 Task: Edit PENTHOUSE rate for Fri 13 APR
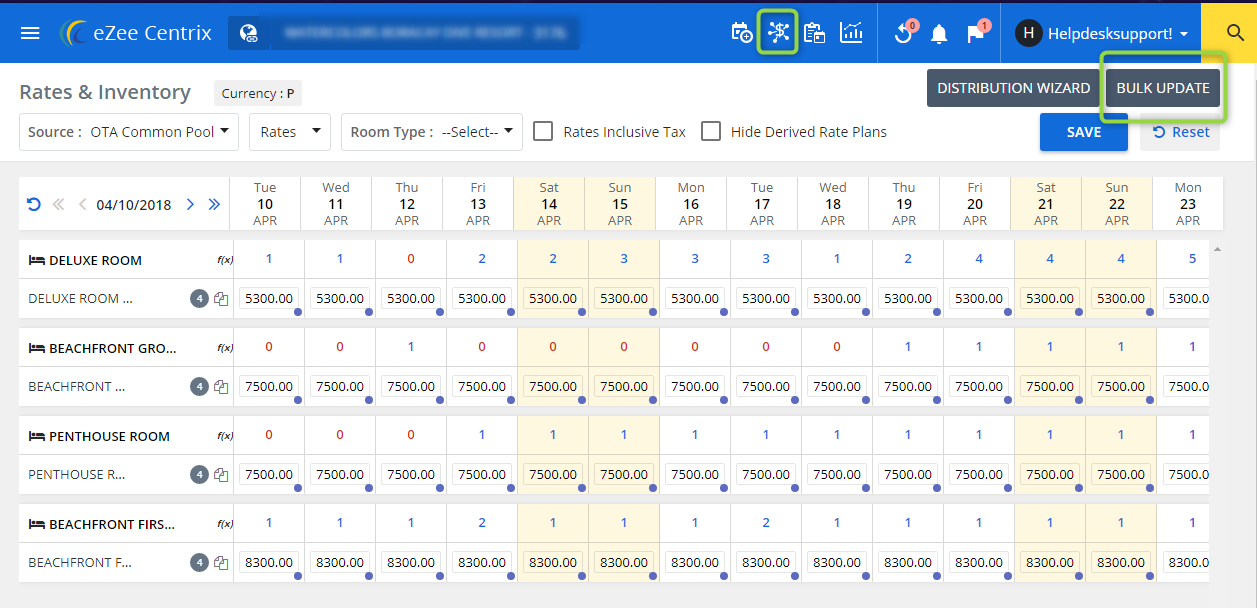(x=482, y=474)
